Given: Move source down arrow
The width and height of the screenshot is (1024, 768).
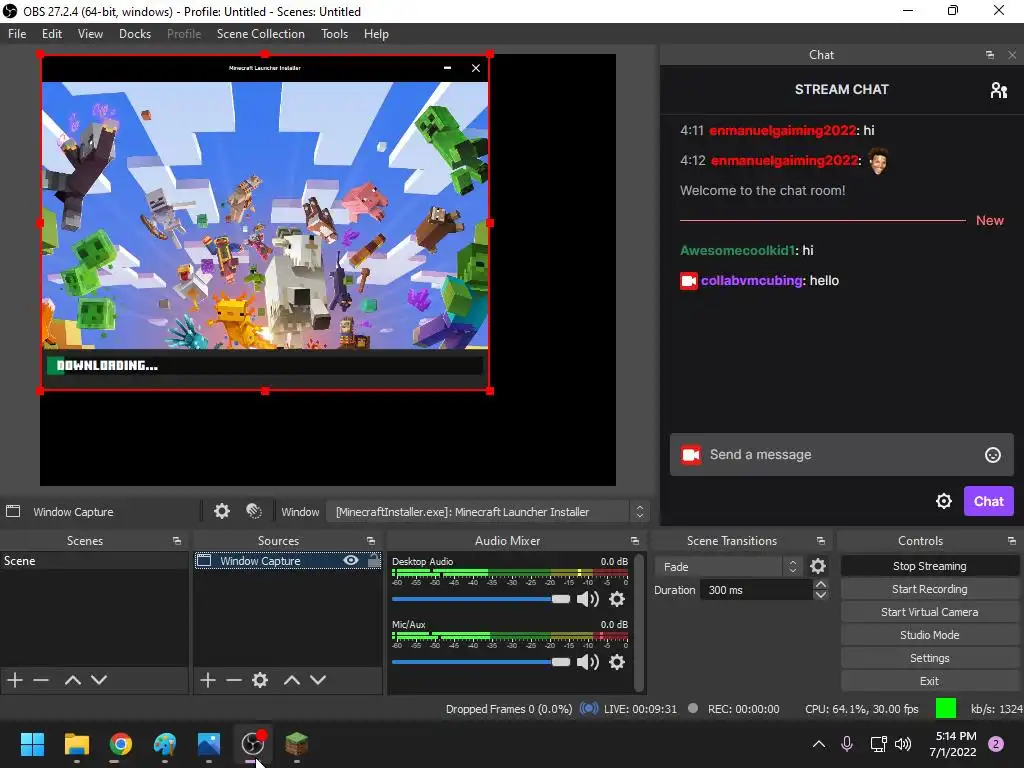Looking at the screenshot, I should (x=318, y=680).
